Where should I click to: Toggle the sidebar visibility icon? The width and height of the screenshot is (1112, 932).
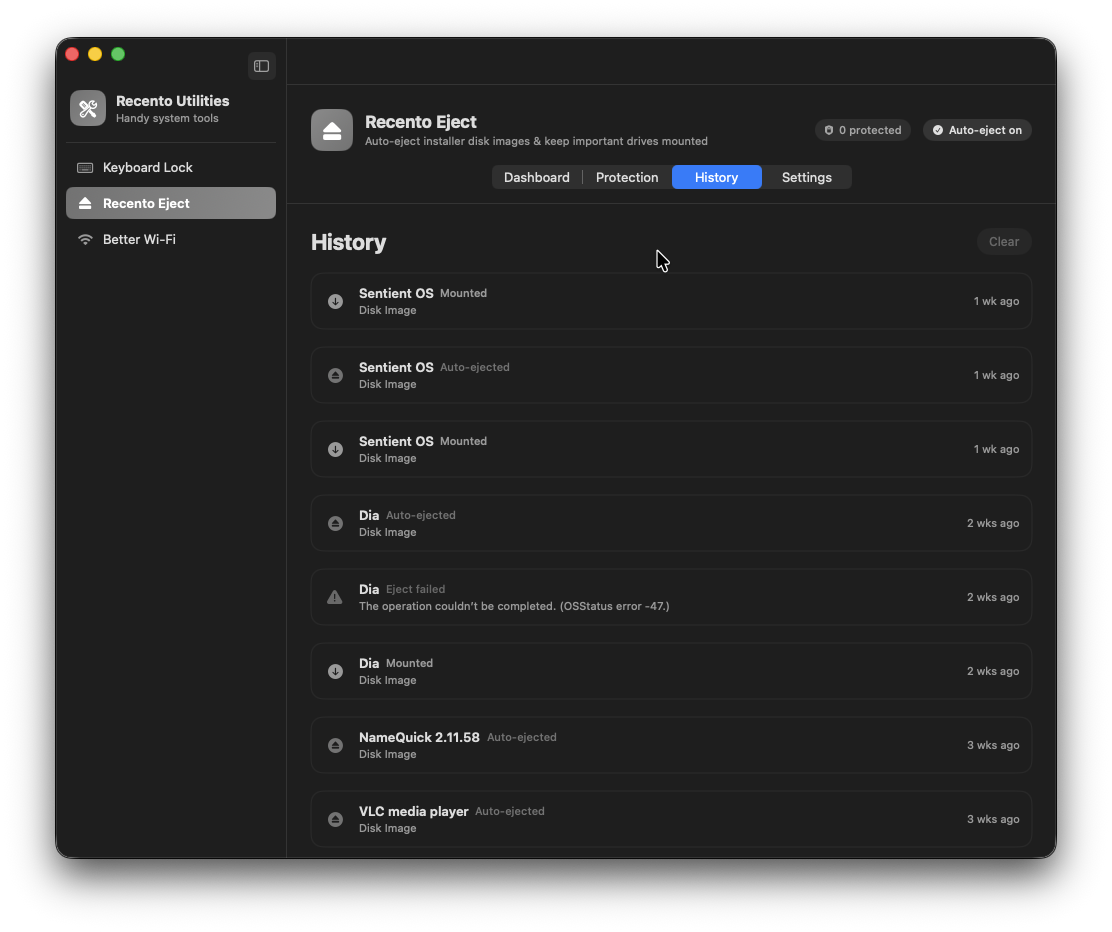[x=262, y=66]
